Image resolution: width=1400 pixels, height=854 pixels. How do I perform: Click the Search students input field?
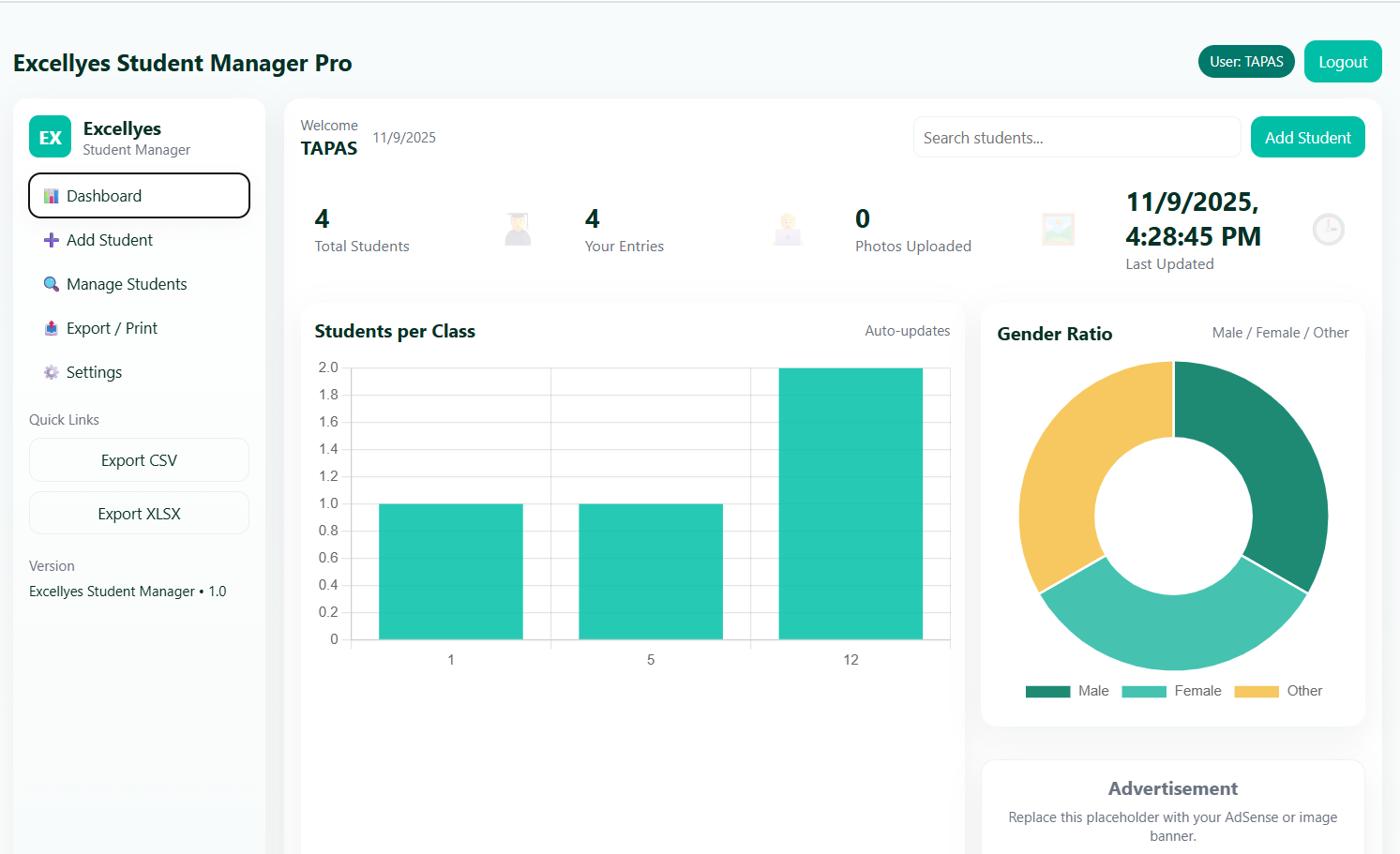point(1076,137)
